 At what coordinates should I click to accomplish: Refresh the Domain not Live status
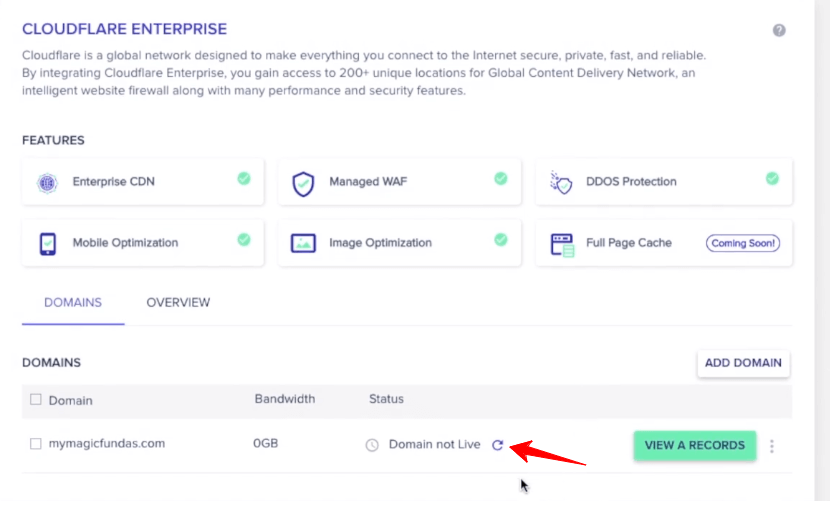point(497,445)
